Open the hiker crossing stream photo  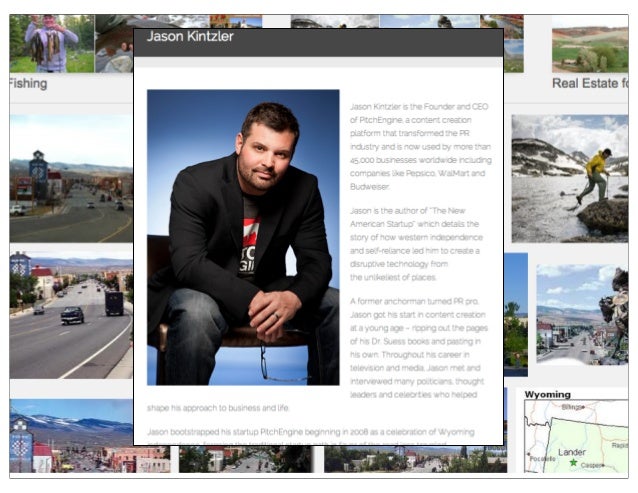[x=570, y=179]
